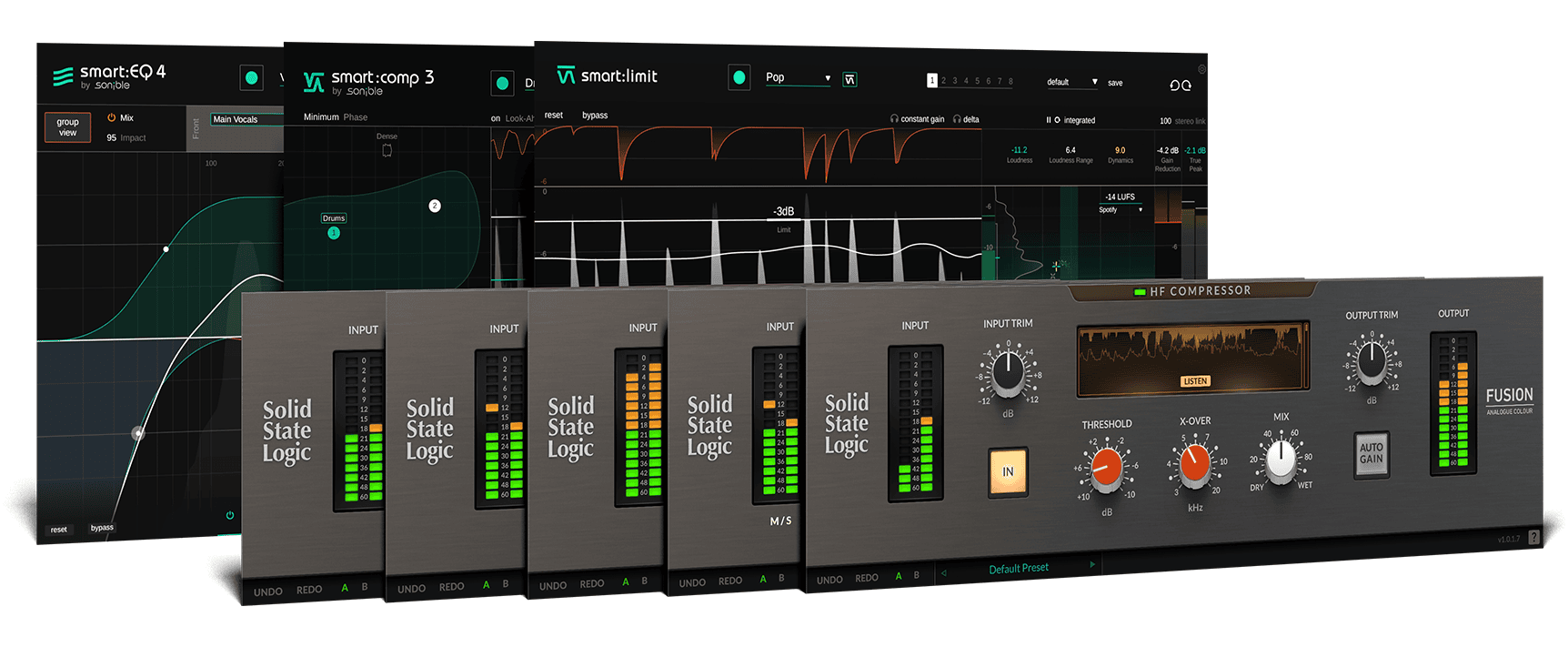Viewport: 1568px width, 647px height.
Task: Select the Dense style icon in smart:comp
Action: tap(387, 150)
